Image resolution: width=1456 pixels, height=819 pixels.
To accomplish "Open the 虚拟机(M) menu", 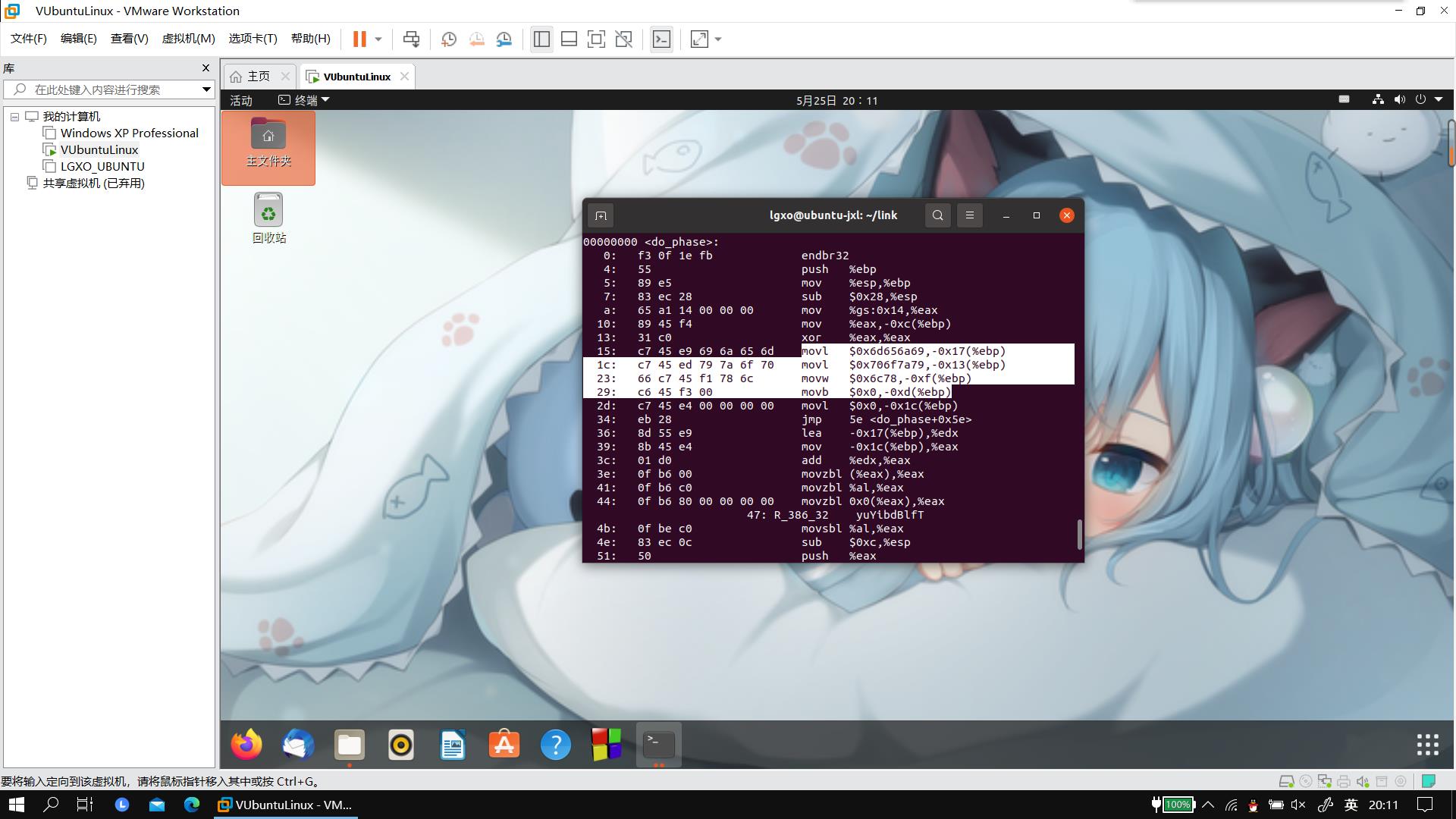I will pos(188,39).
